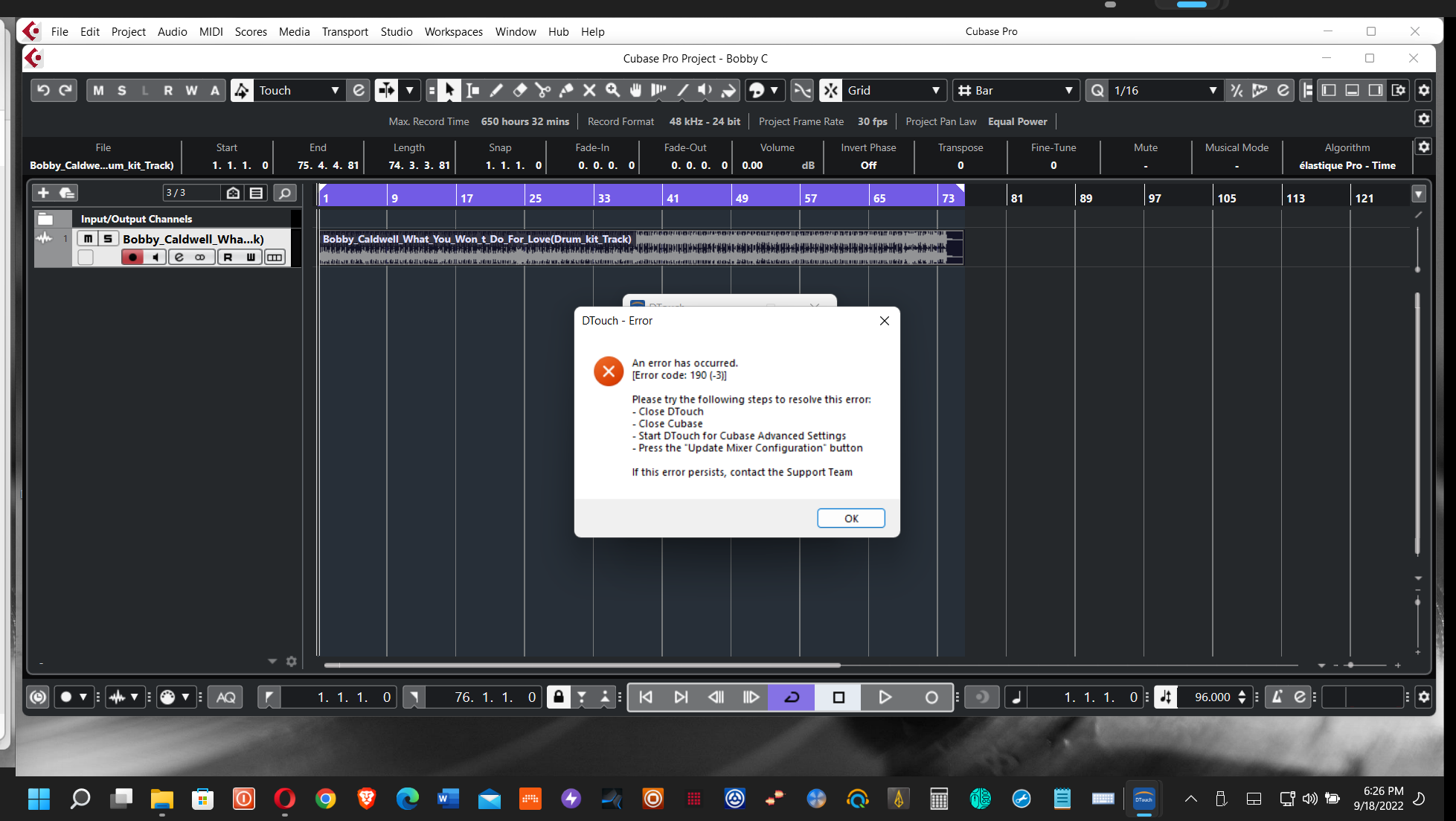
Task: Open ruler display format dropdown arrow
Action: 1419,194
